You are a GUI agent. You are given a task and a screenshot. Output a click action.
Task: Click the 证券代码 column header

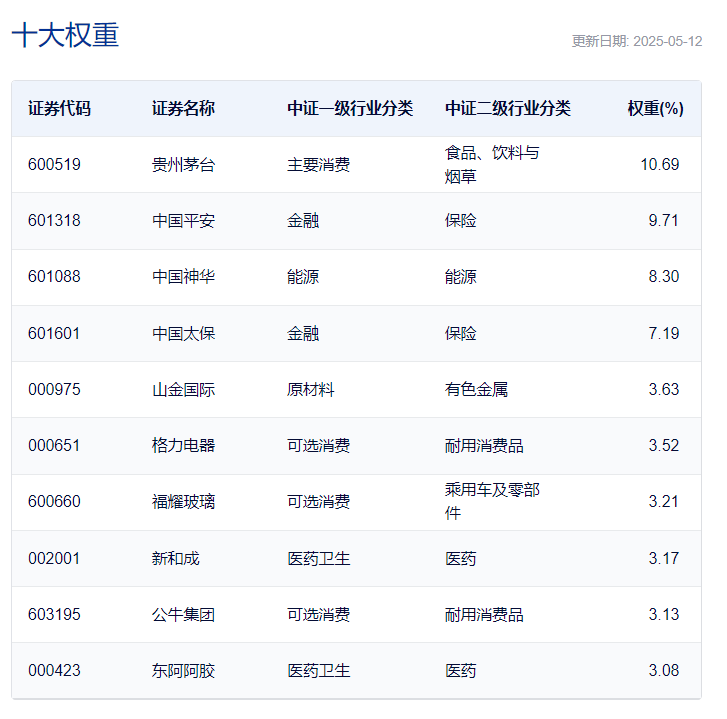(59, 108)
